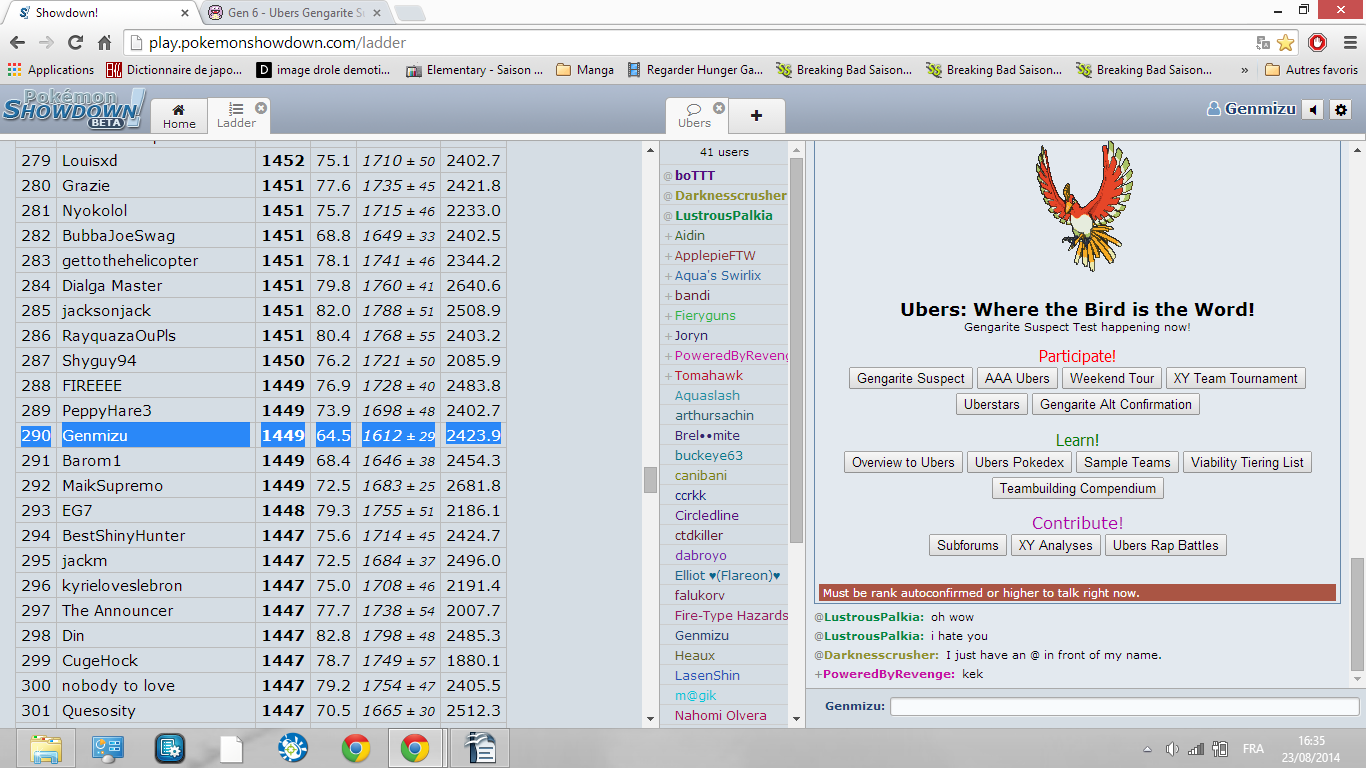Click the FRA language indicator
This screenshot has width=1366, height=768.
(x=1253, y=748)
